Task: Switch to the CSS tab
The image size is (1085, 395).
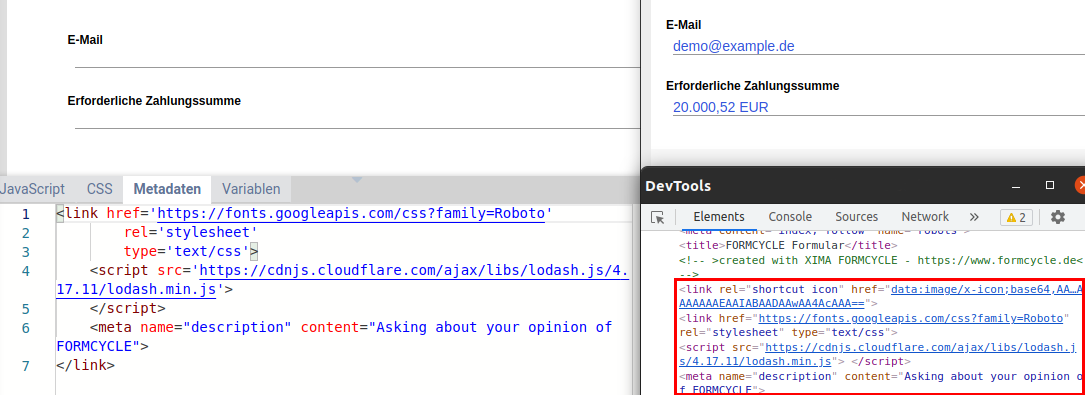Action: 100,189
